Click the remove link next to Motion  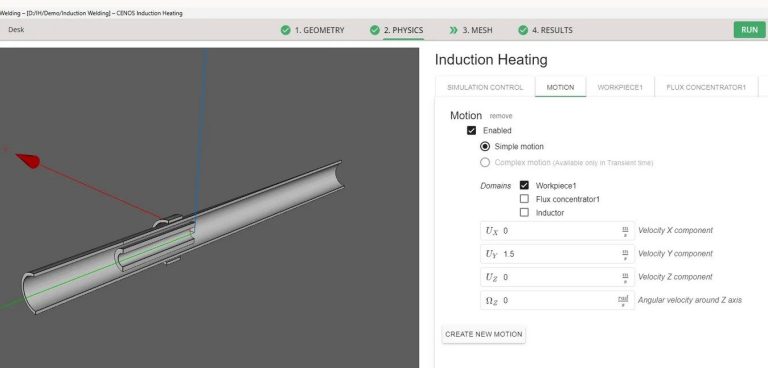(x=501, y=116)
